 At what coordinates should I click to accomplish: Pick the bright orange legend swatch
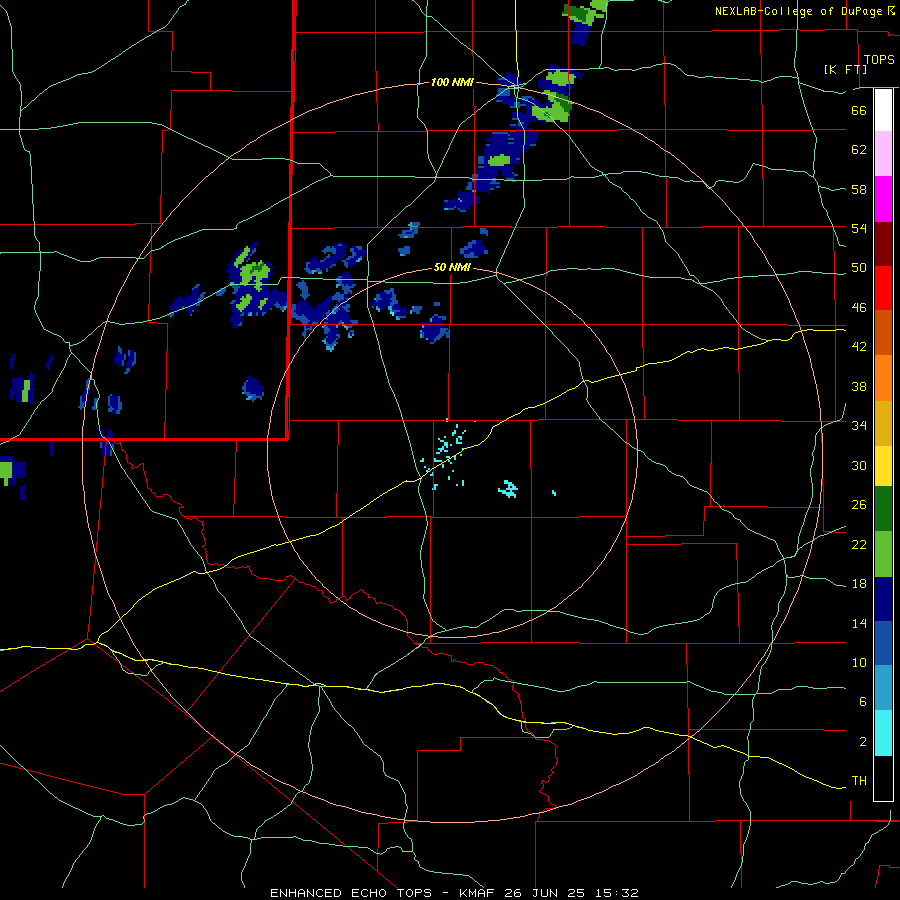883,378
